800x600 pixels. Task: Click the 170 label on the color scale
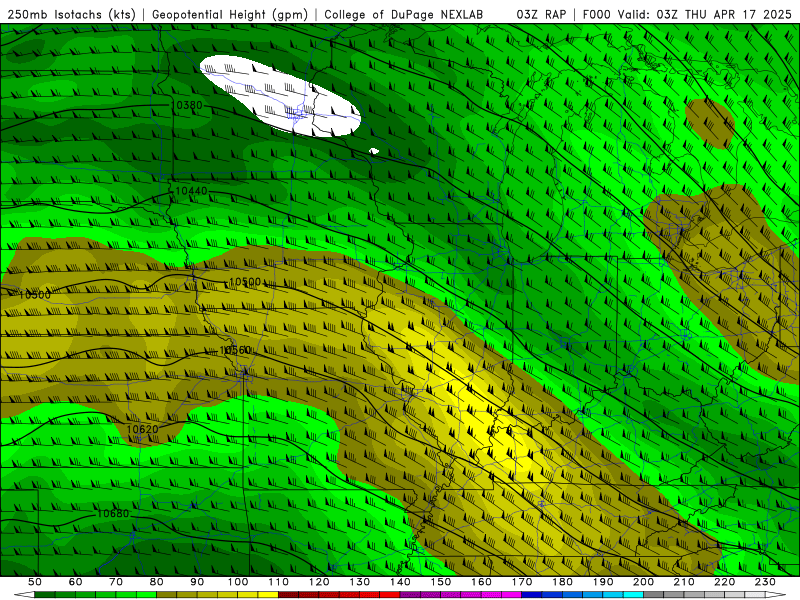522,582
